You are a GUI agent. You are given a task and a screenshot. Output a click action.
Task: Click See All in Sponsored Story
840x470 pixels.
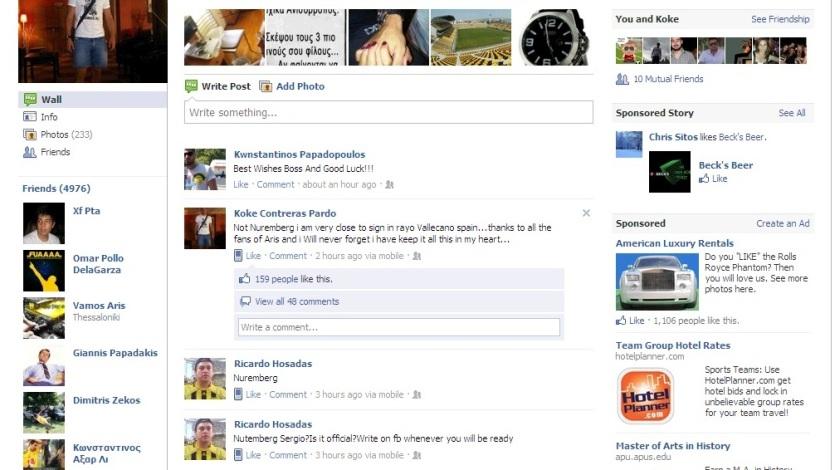pyautogui.click(x=792, y=113)
